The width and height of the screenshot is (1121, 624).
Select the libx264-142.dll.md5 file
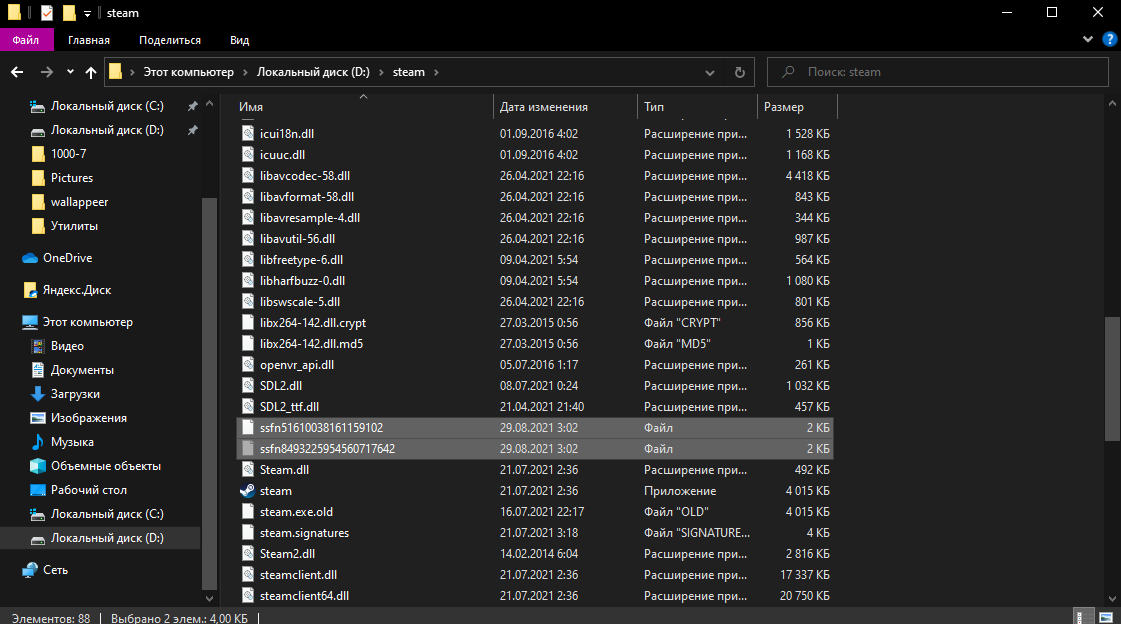(535, 344)
